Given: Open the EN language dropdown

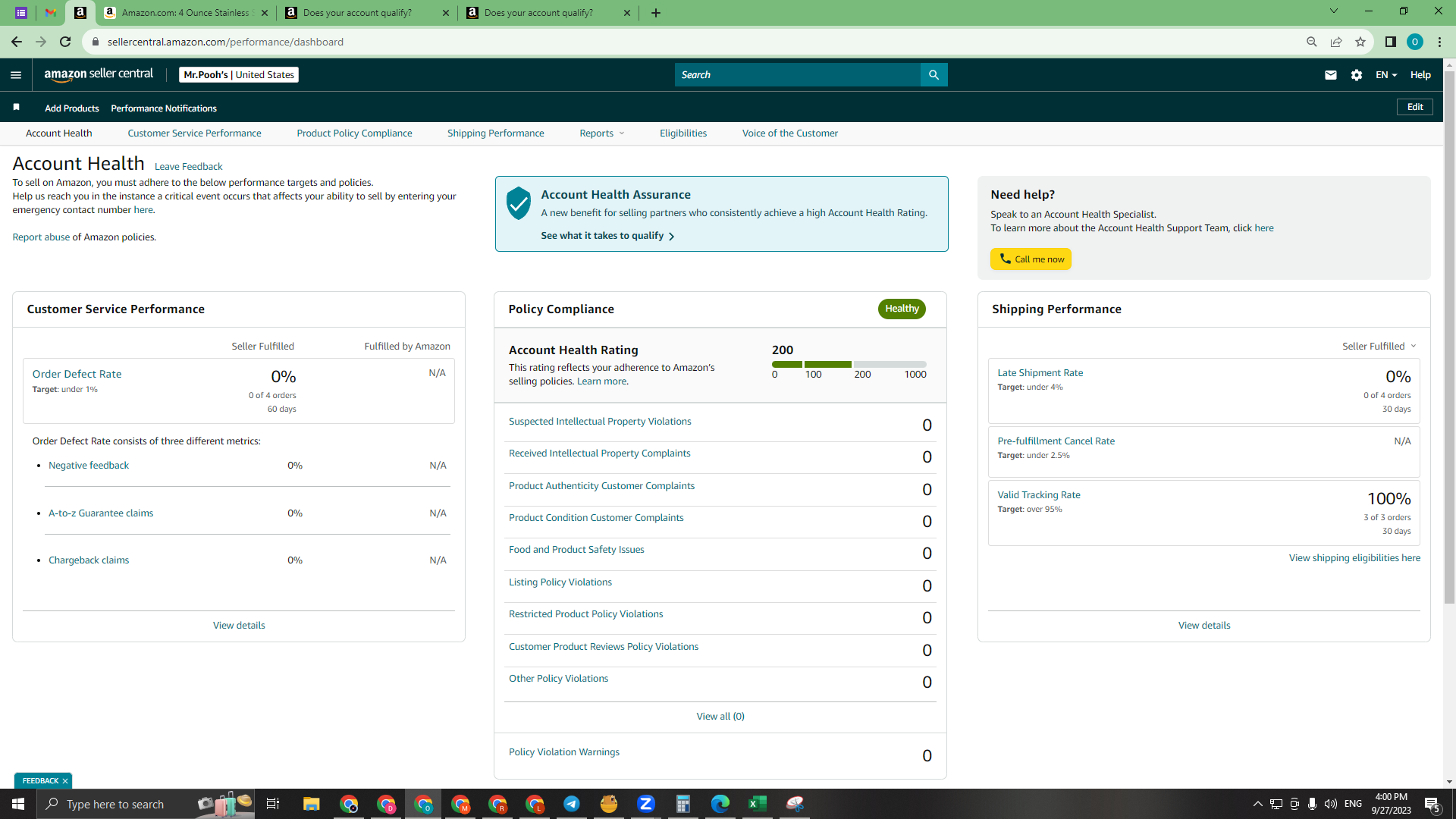Looking at the screenshot, I should (x=1386, y=74).
